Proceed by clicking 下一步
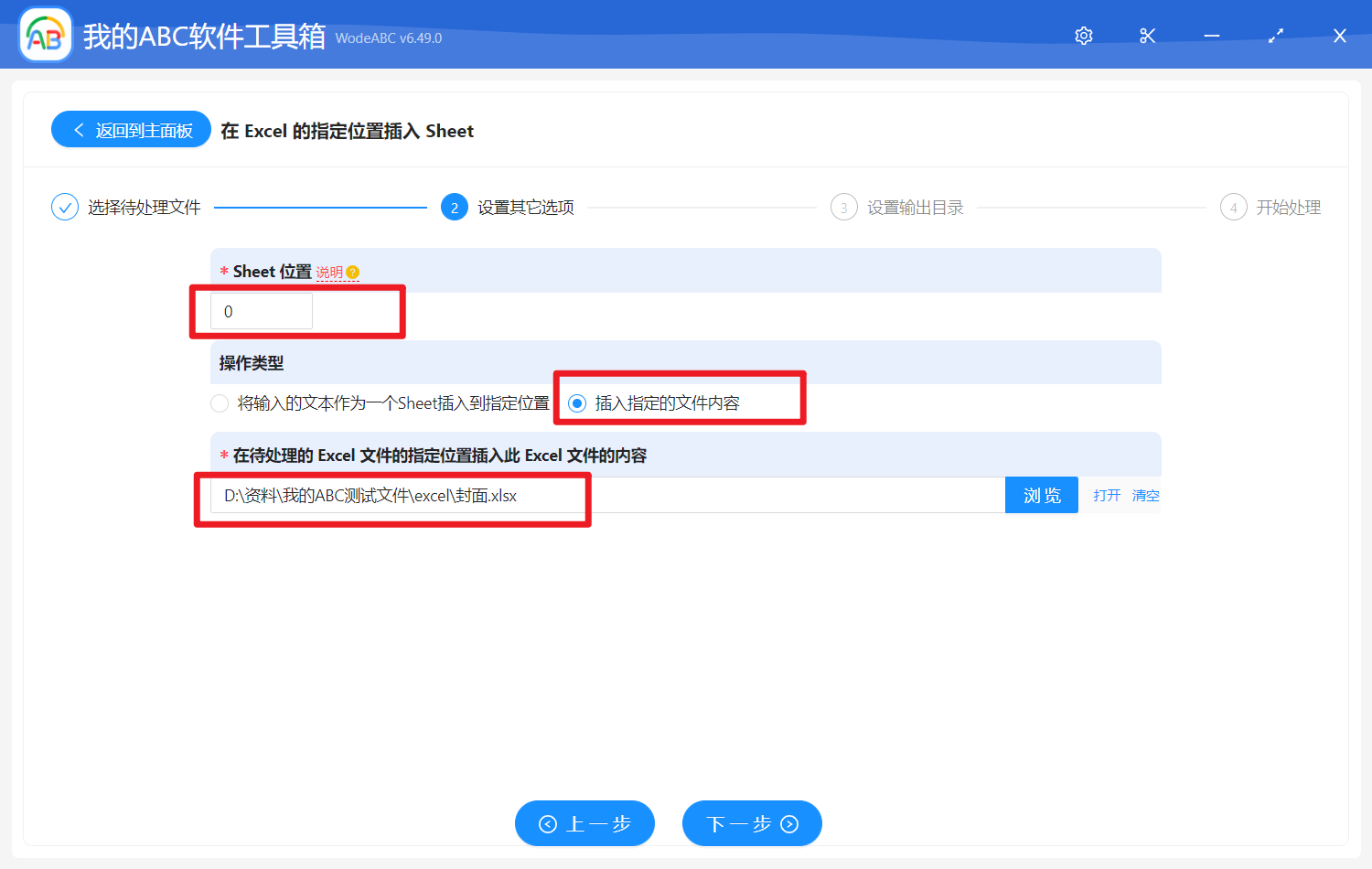The image size is (1372, 869). click(x=752, y=823)
